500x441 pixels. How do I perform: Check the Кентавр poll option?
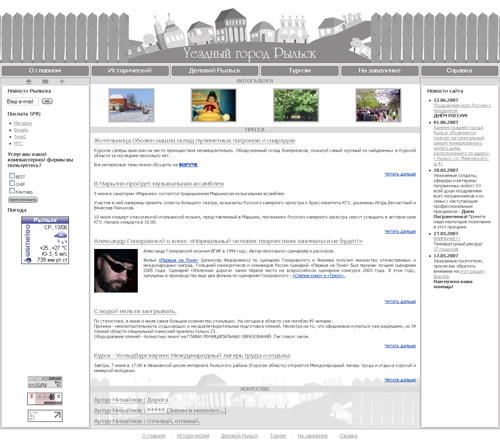[12, 191]
